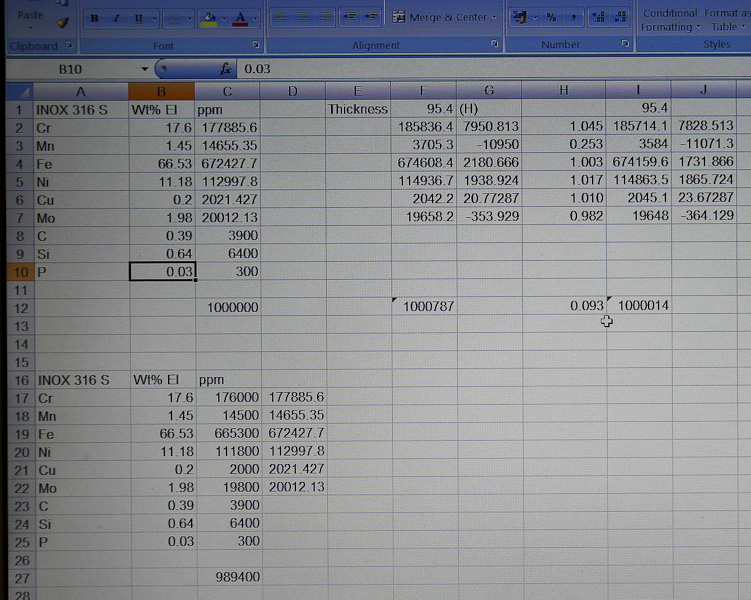Click the Format Painter brush icon
The height and width of the screenshot is (600, 751).
(62, 23)
